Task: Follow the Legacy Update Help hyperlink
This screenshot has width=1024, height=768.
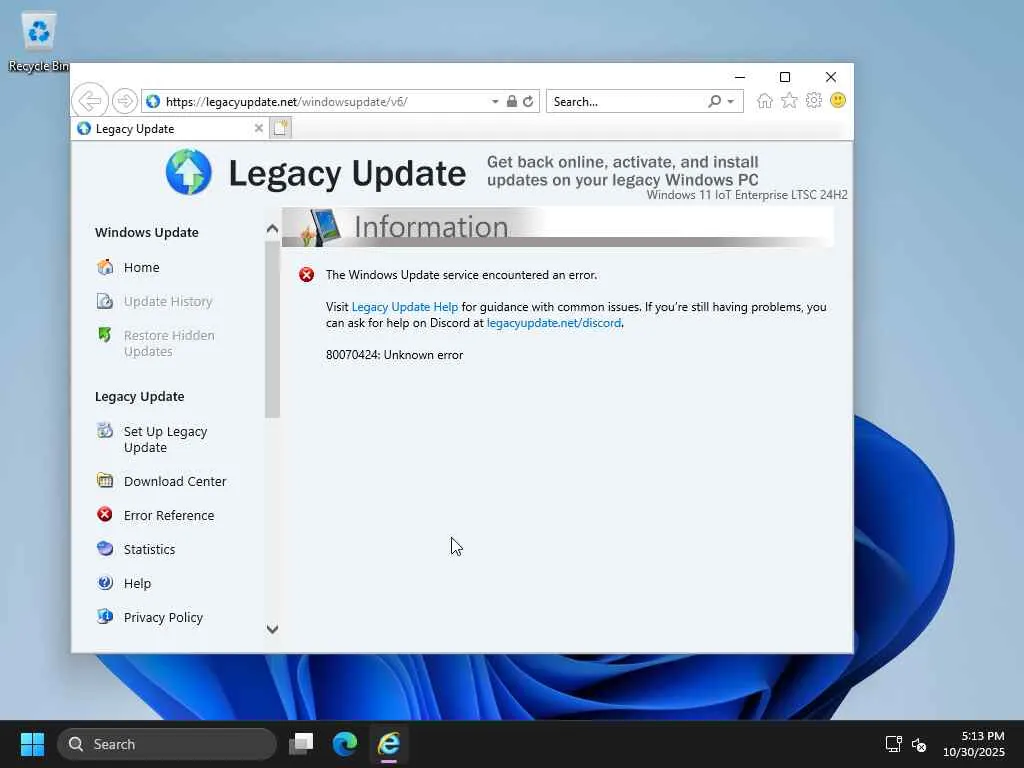Action: (405, 307)
